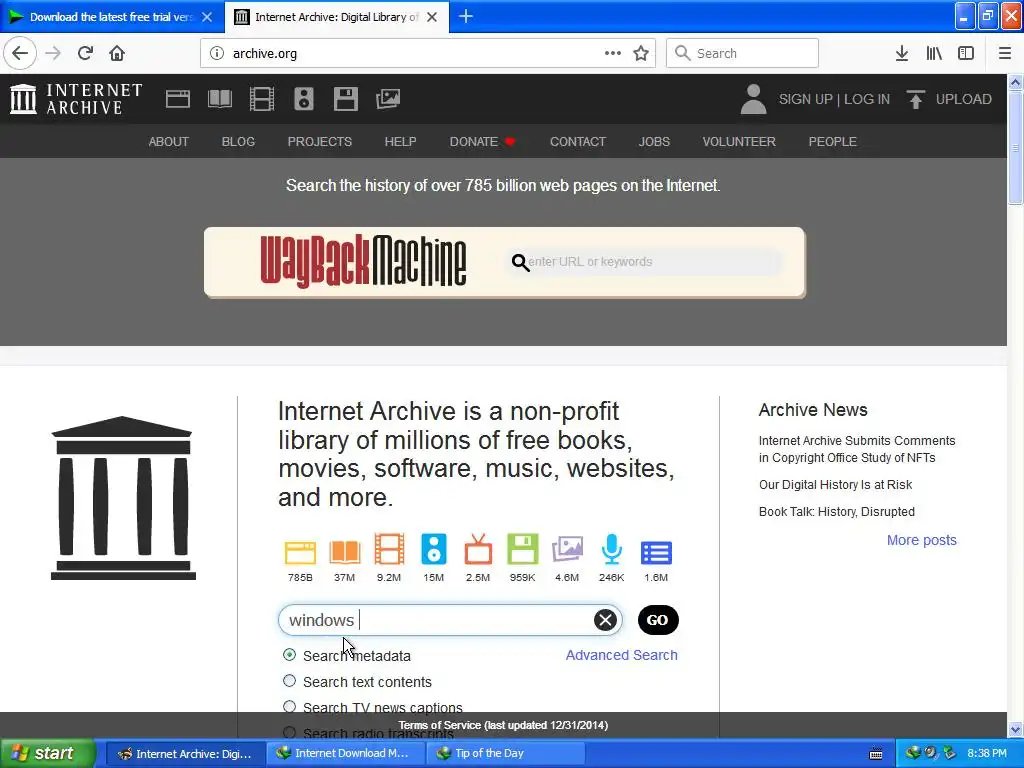Select the Search metadata radio button
This screenshot has width=1024, height=768.
coord(289,655)
